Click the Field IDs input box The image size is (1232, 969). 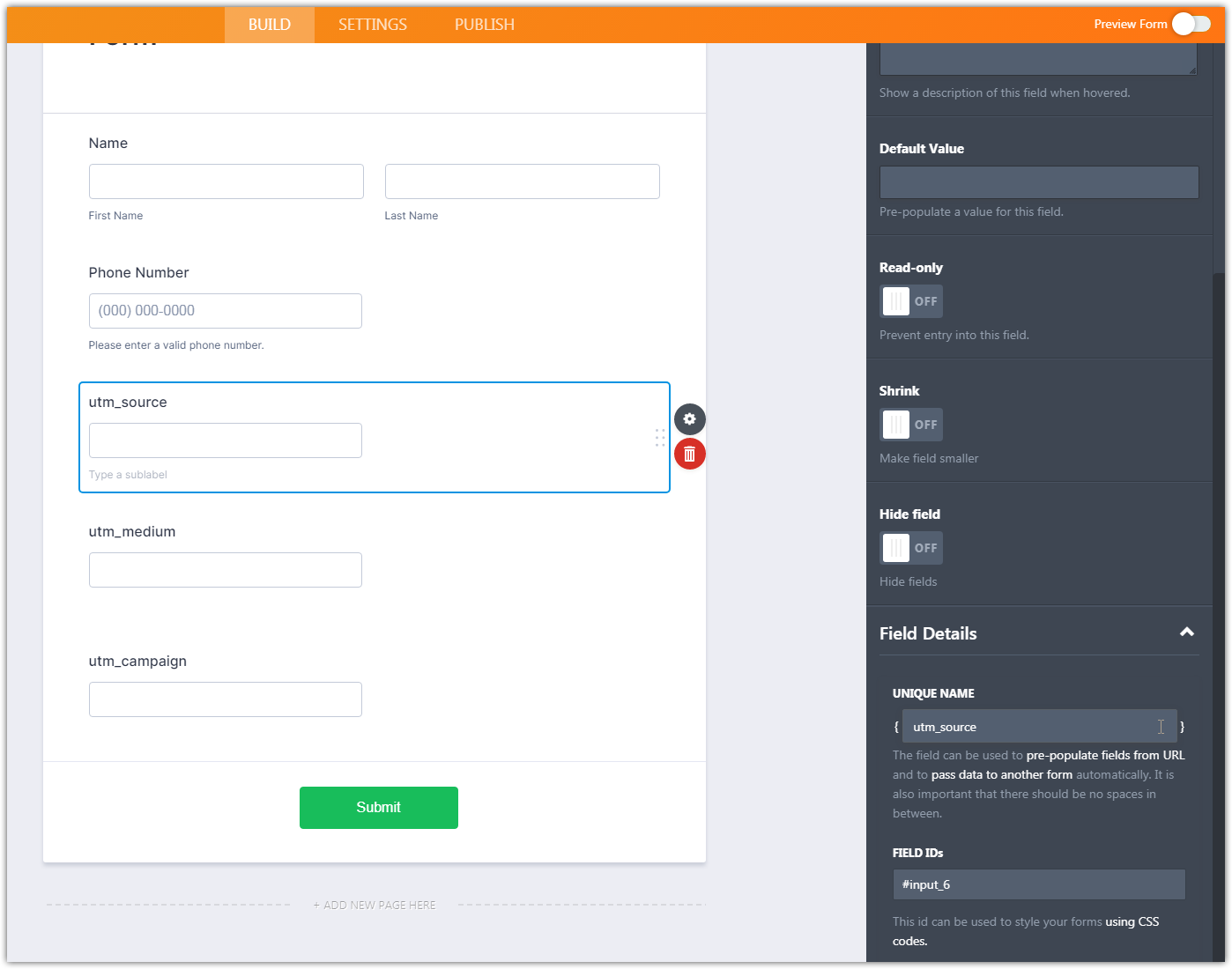coord(1038,884)
